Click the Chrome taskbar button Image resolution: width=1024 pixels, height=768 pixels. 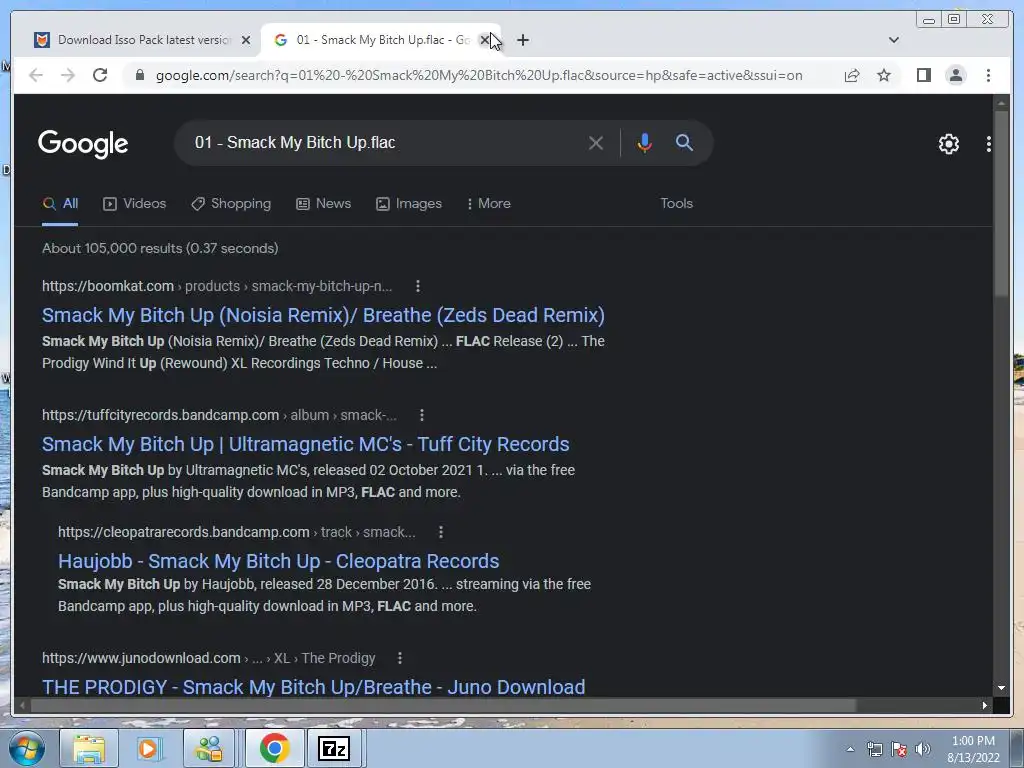[274, 748]
